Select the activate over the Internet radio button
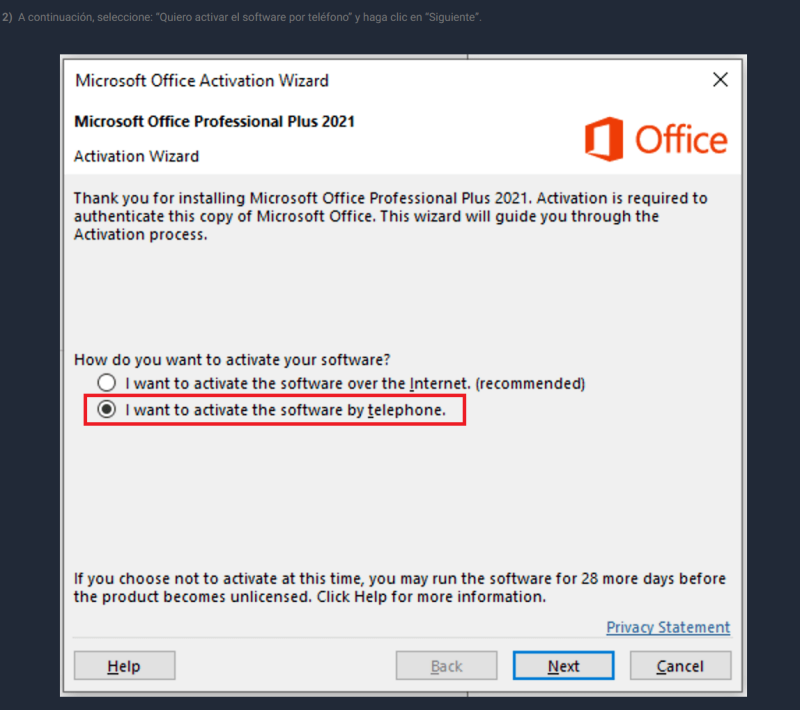The height and width of the screenshot is (710, 800). tap(107, 383)
